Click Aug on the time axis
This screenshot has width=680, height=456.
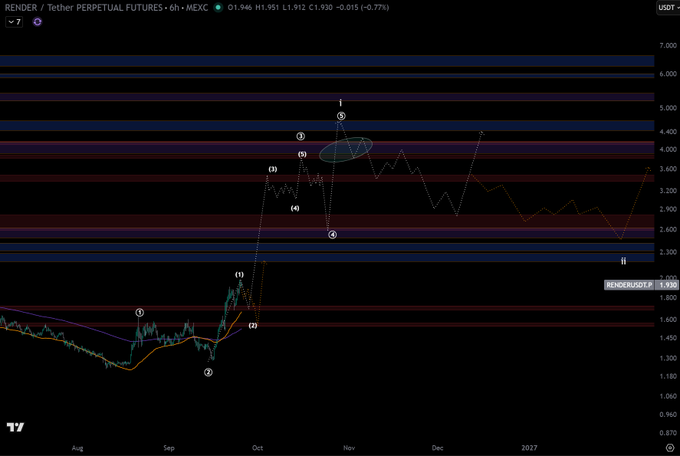[x=77, y=448]
